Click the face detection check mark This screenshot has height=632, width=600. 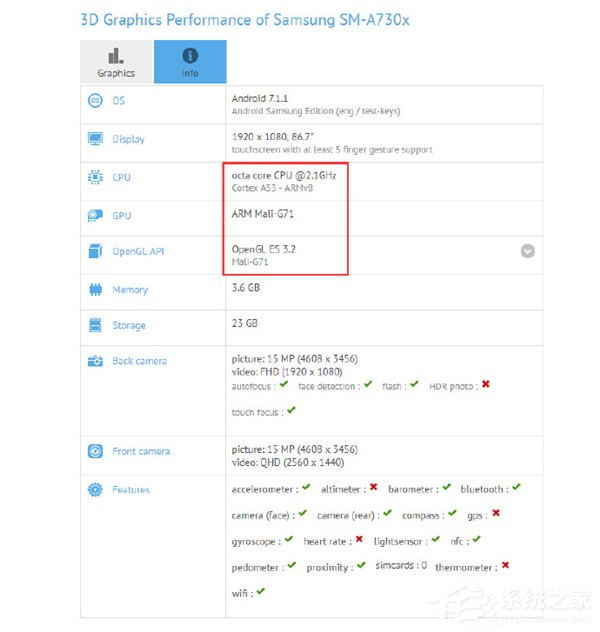click(x=368, y=384)
